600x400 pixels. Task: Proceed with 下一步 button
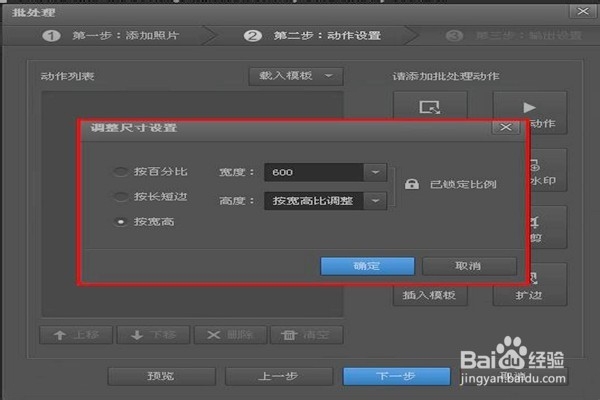396,376
